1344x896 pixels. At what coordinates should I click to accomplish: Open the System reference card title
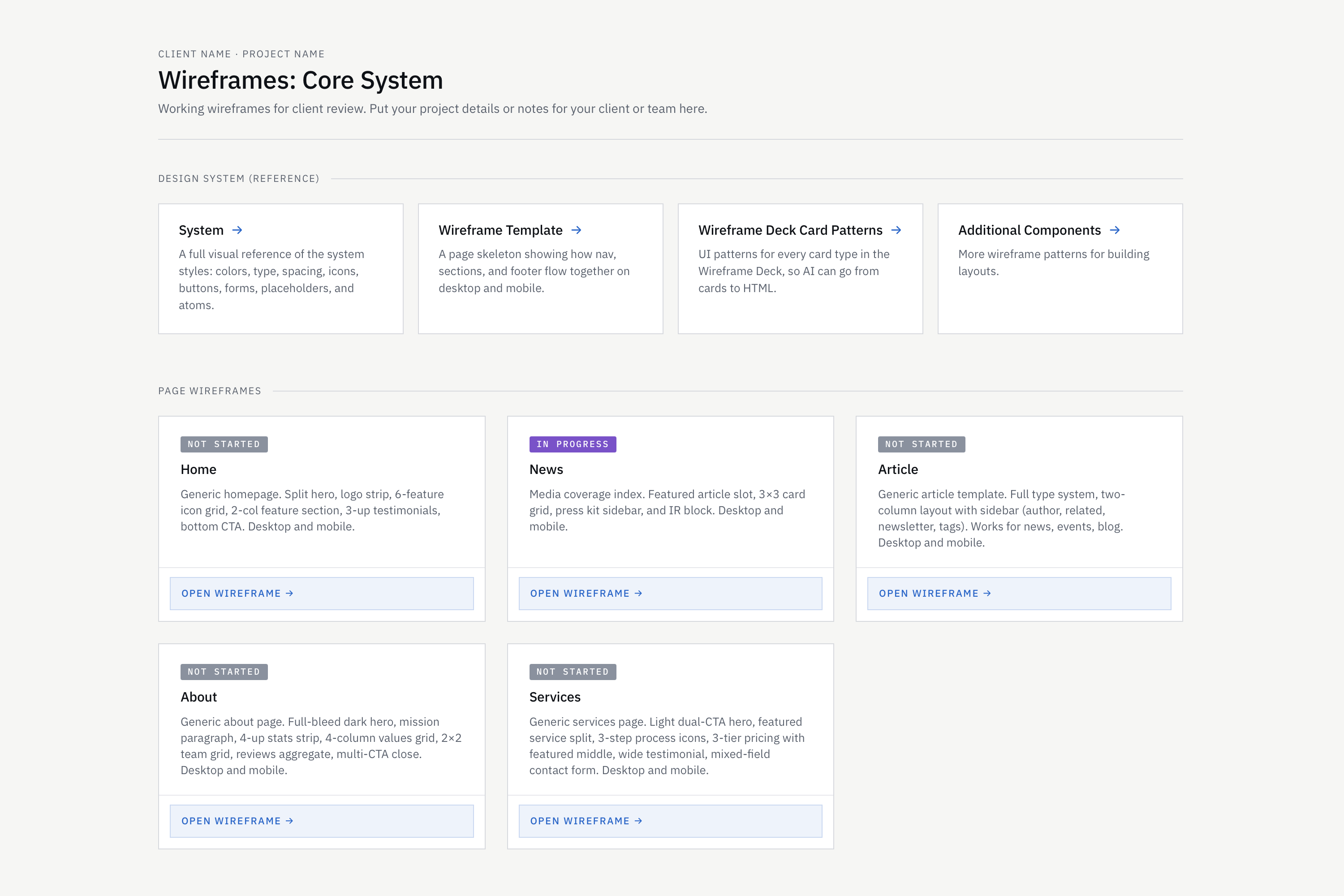click(201, 230)
